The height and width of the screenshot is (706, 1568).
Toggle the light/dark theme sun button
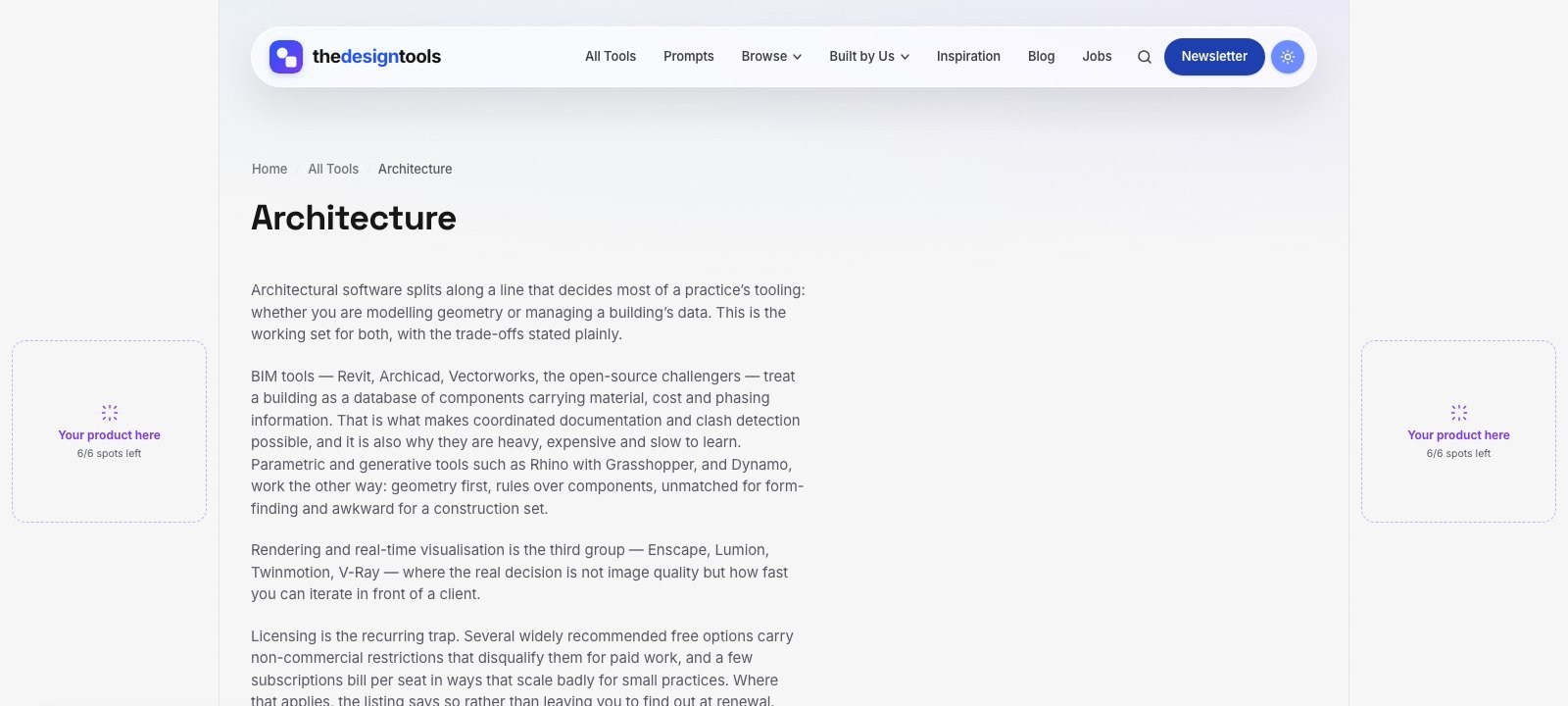click(1288, 57)
